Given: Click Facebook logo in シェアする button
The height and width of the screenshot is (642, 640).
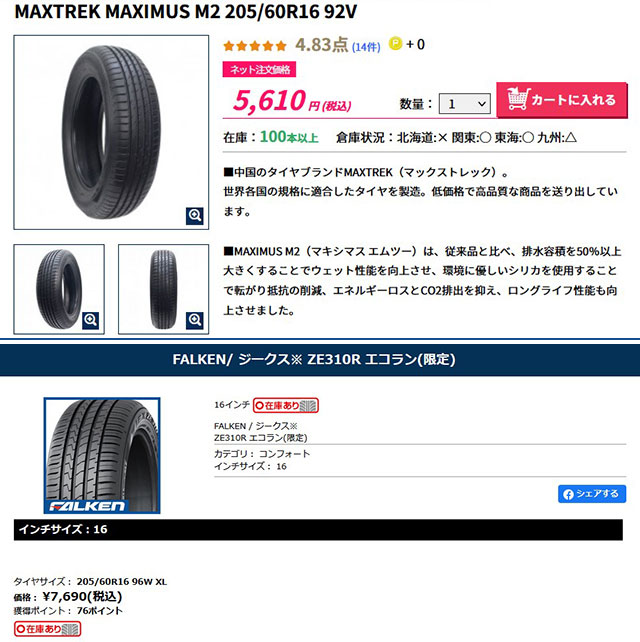Looking at the screenshot, I should tap(568, 494).
